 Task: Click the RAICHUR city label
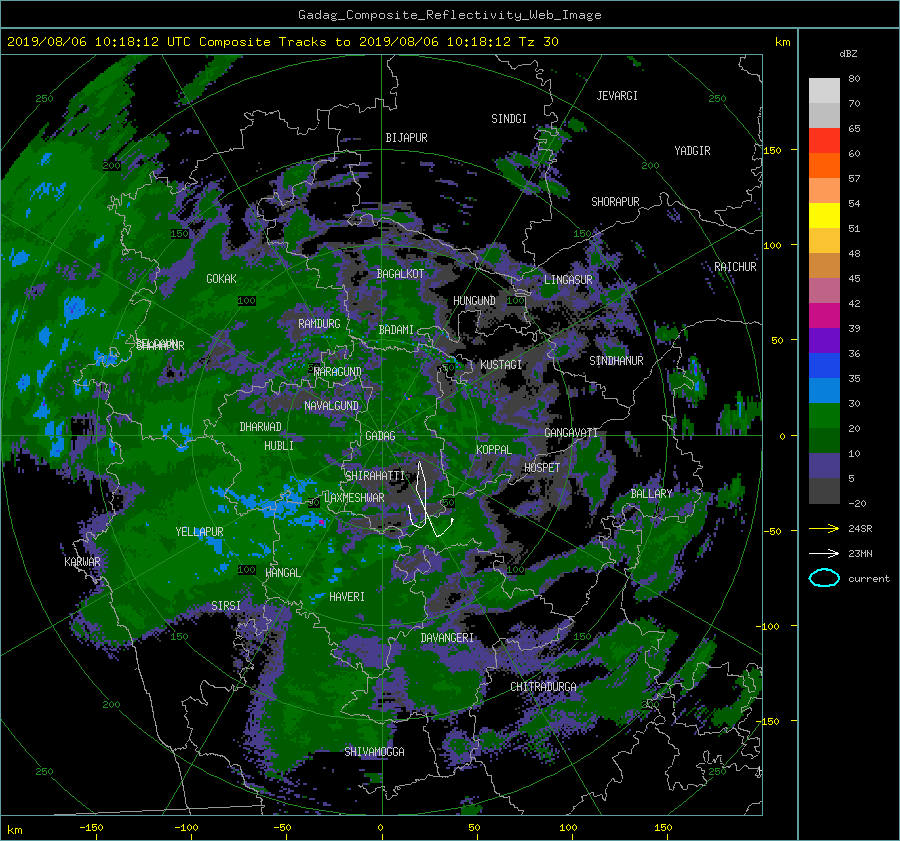pos(735,267)
